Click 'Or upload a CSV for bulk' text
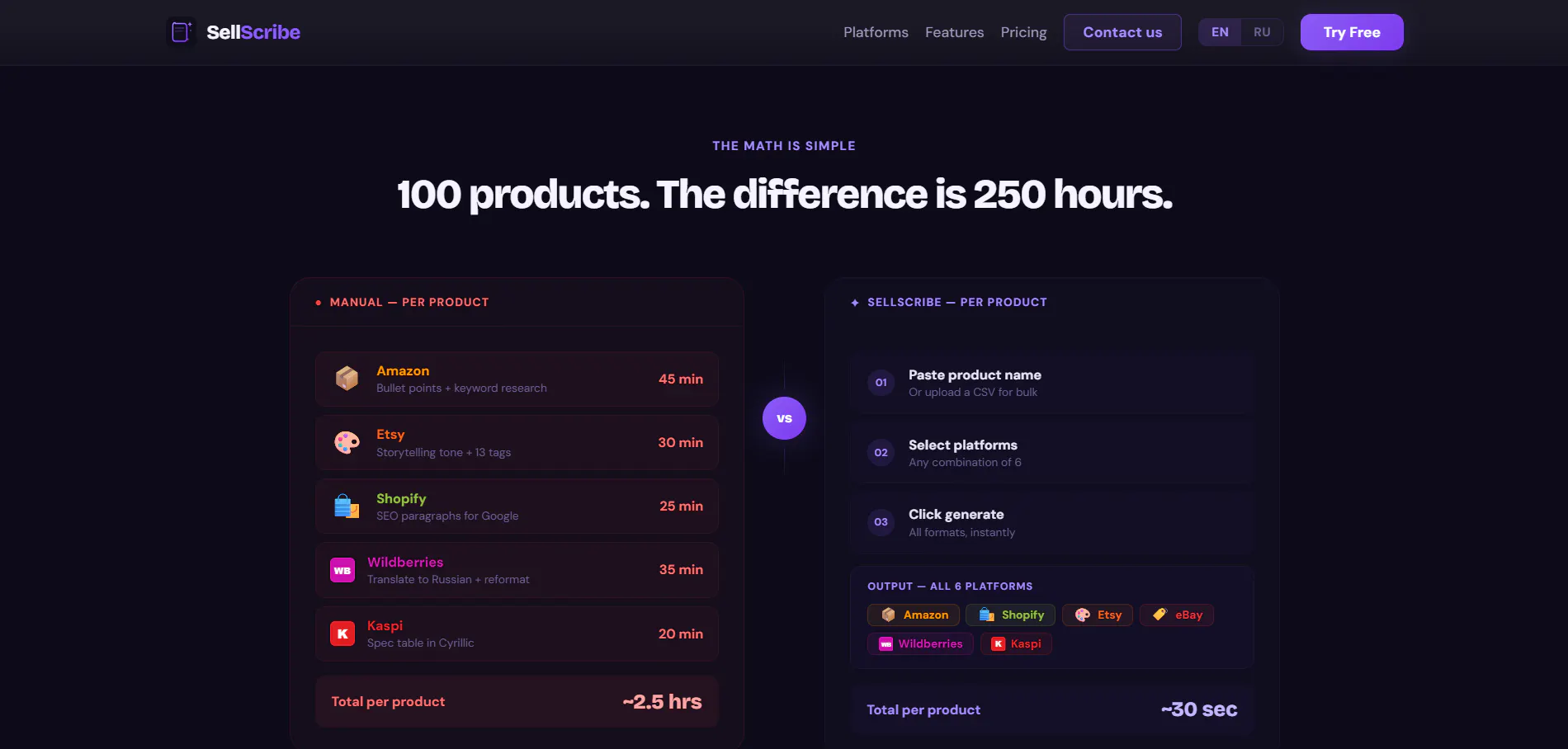 [973, 392]
